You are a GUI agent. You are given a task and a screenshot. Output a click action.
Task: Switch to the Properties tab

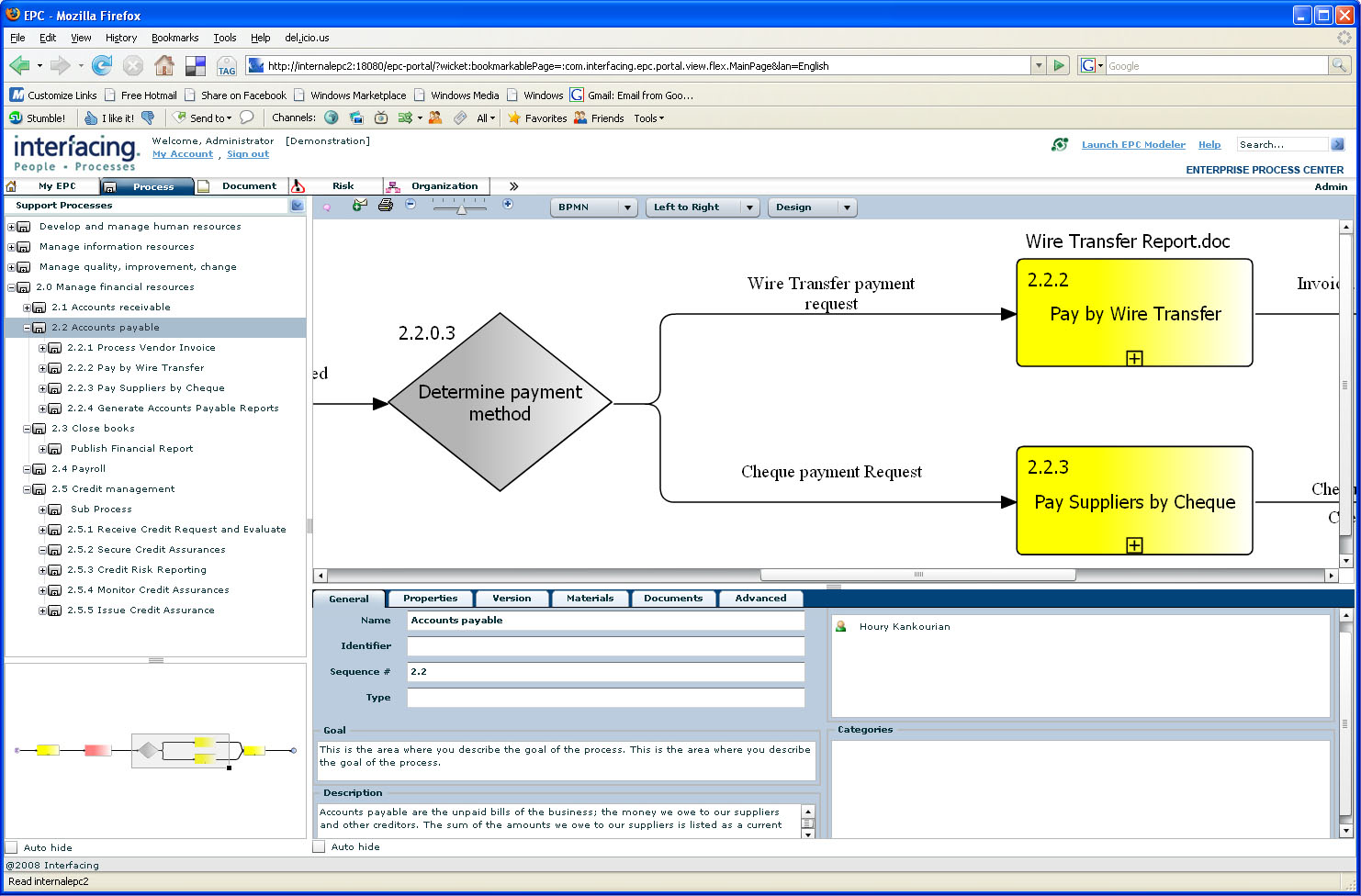[x=430, y=599]
